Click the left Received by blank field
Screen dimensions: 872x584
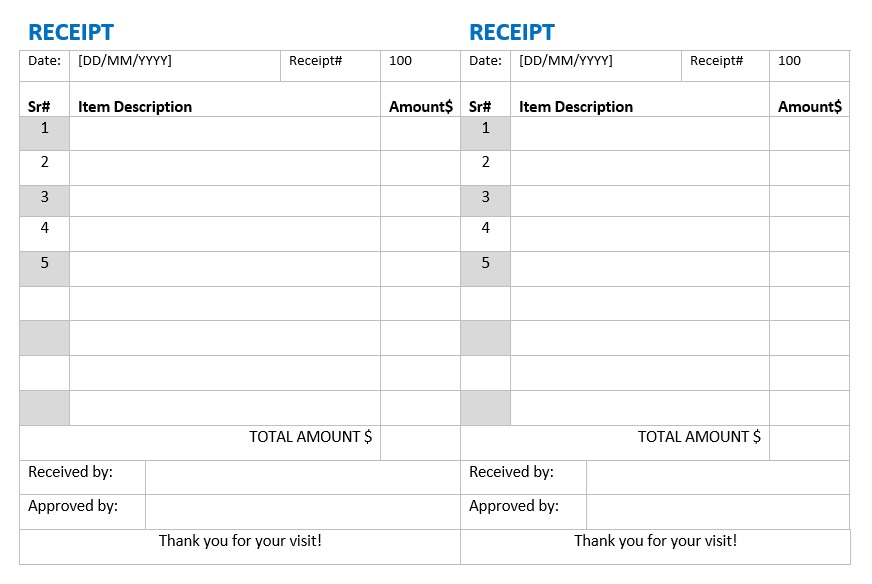(302, 477)
